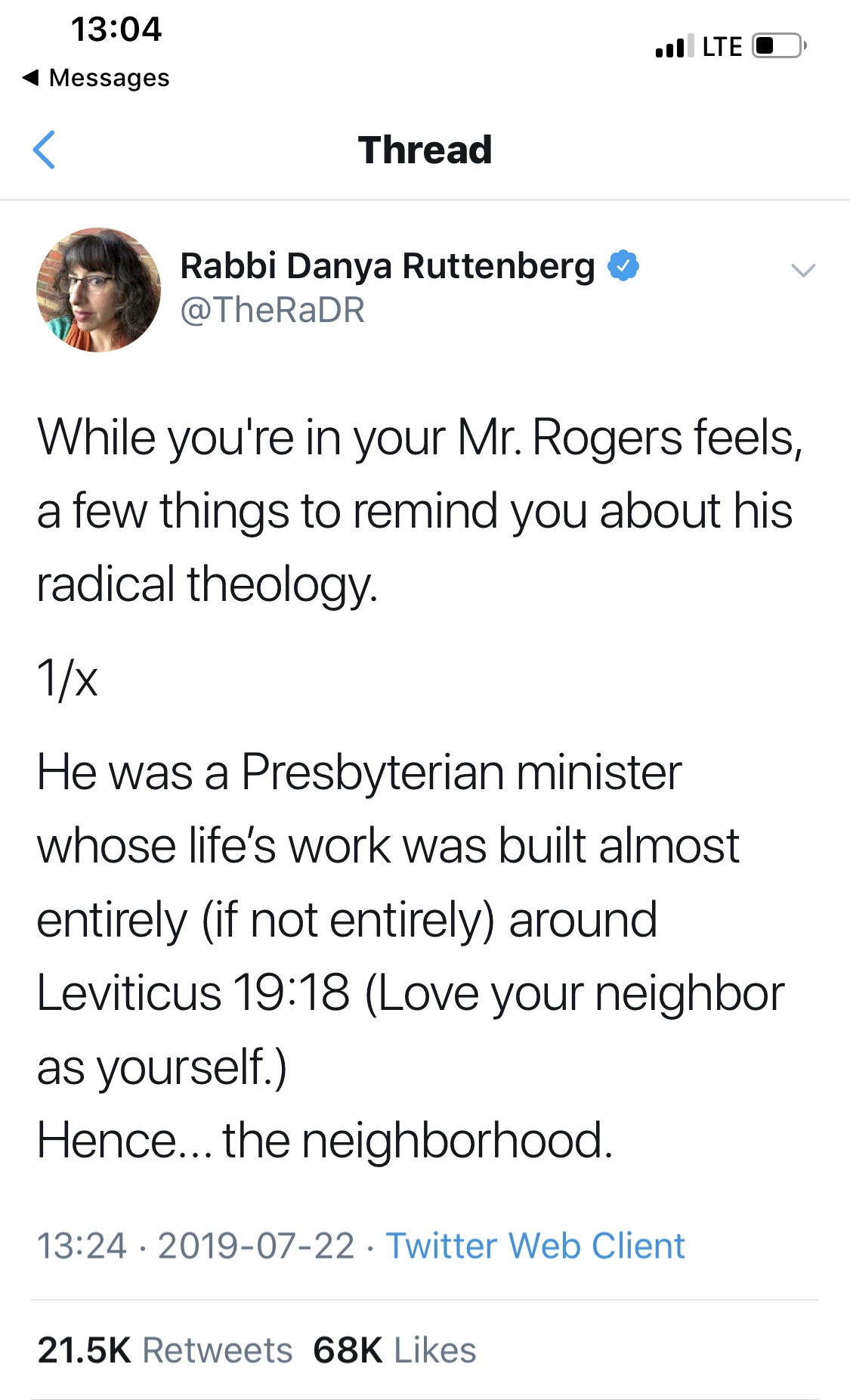Screen dimensions: 850x1400
Task: View the 21.5K Retweets list
Action: [x=165, y=1350]
